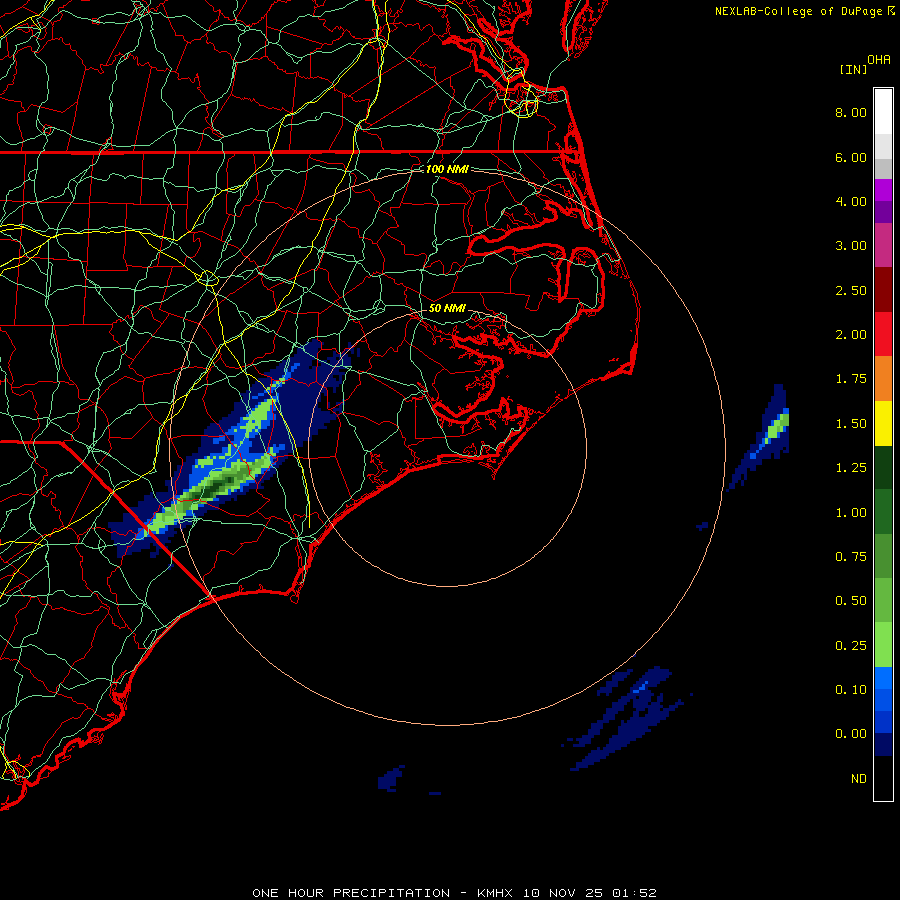This screenshot has height=900, width=900.
Task: Click the [IN] units label
Action: pos(853,69)
